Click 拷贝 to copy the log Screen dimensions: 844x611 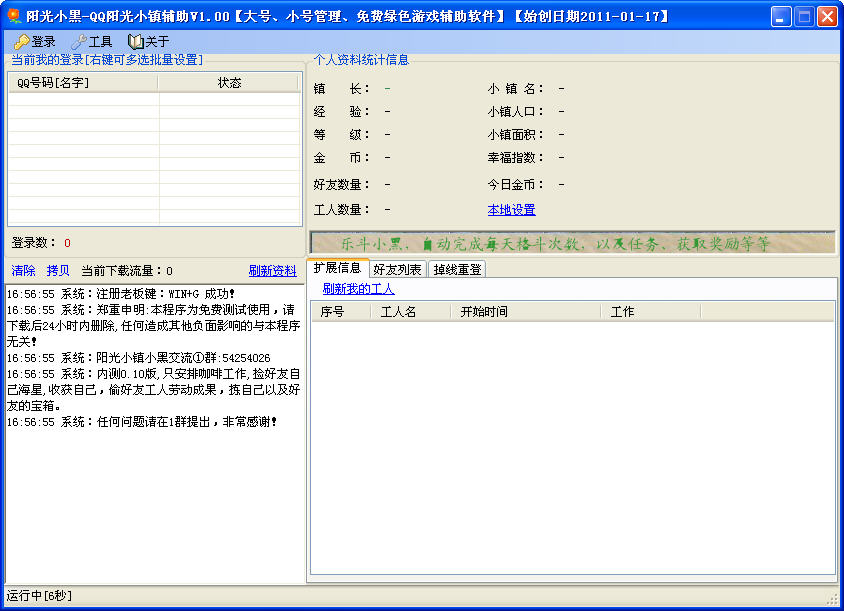(58, 271)
